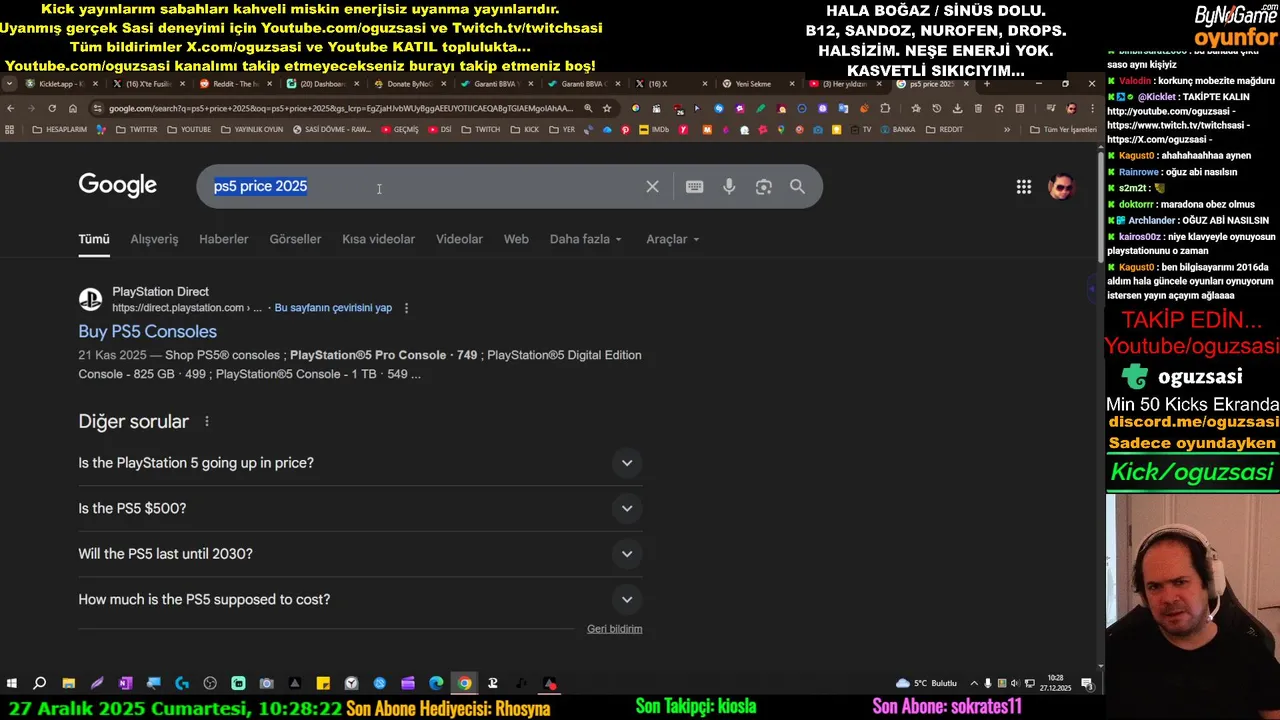Switch to 'Haberler' results tab
The height and width of the screenshot is (720, 1280).
pos(223,239)
